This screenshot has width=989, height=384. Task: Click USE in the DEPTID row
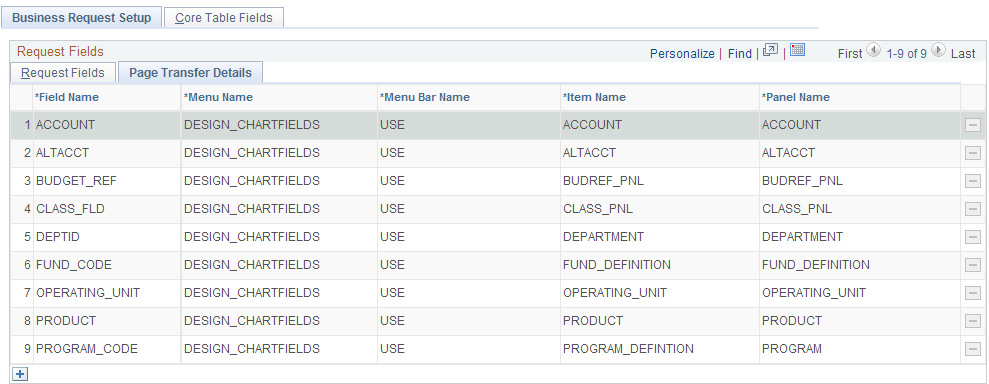pyautogui.click(x=392, y=236)
